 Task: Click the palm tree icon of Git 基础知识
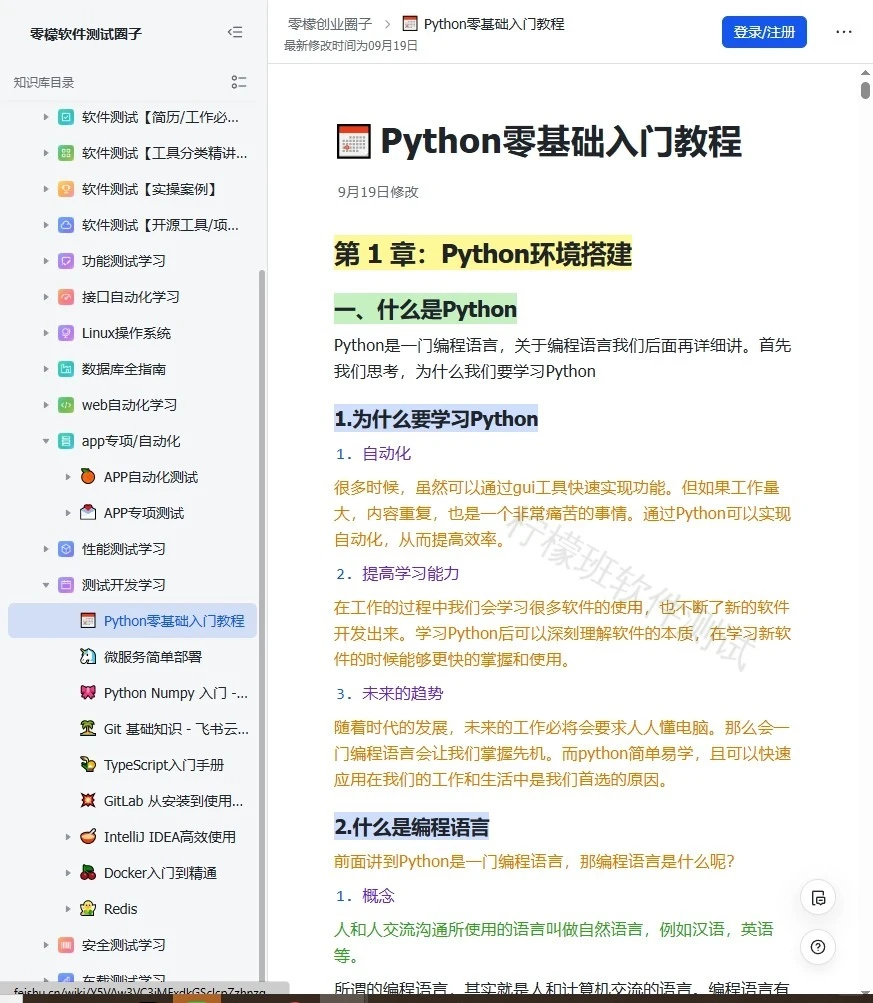click(88, 729)
